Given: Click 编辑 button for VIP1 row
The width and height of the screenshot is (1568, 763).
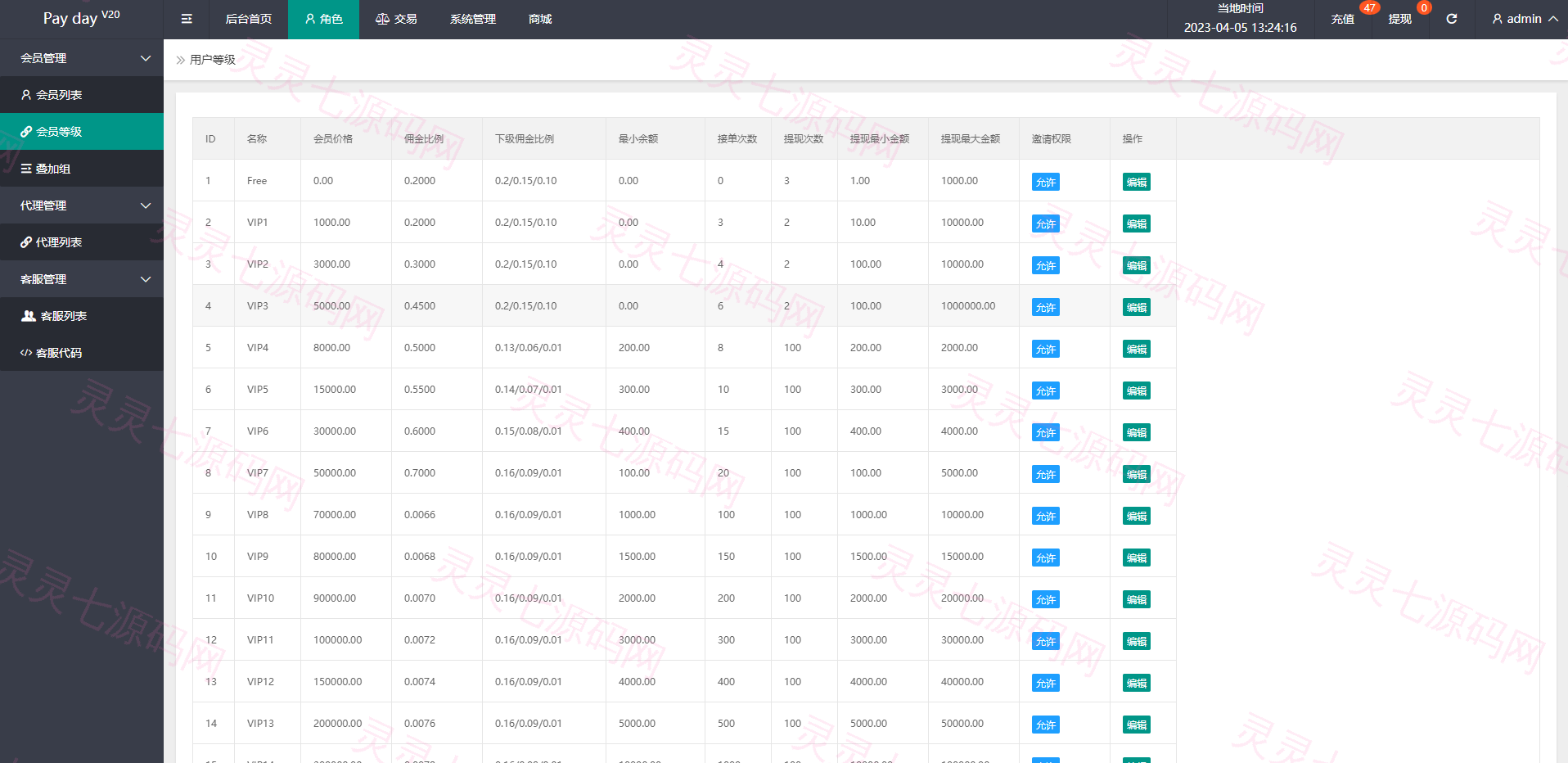Looking at the screenshot, I should tap(1136, 223).
